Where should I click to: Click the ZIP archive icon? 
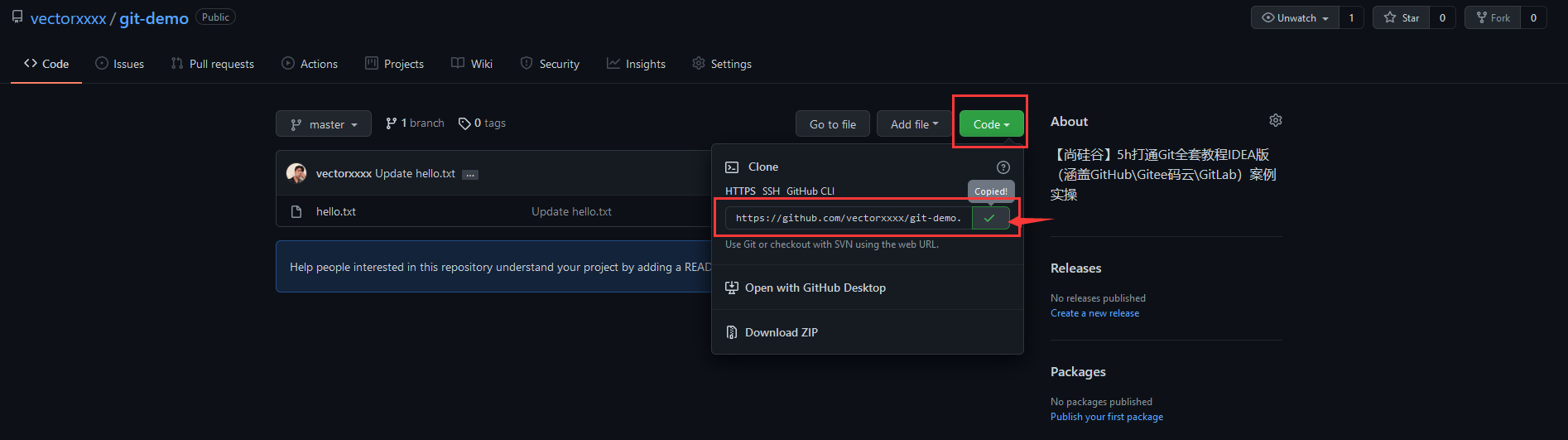point(732,332)
